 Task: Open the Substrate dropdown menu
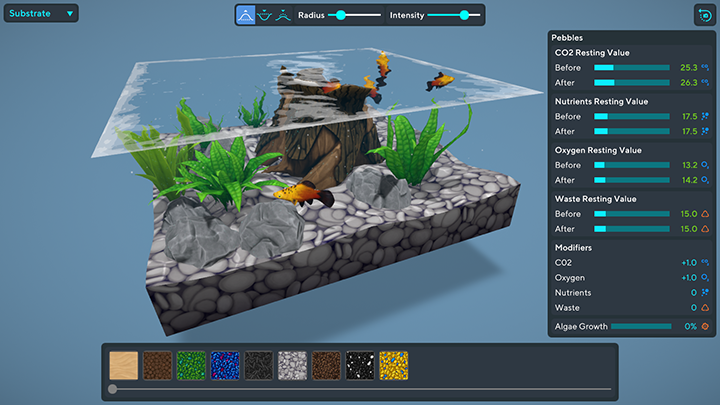[41, 13]
